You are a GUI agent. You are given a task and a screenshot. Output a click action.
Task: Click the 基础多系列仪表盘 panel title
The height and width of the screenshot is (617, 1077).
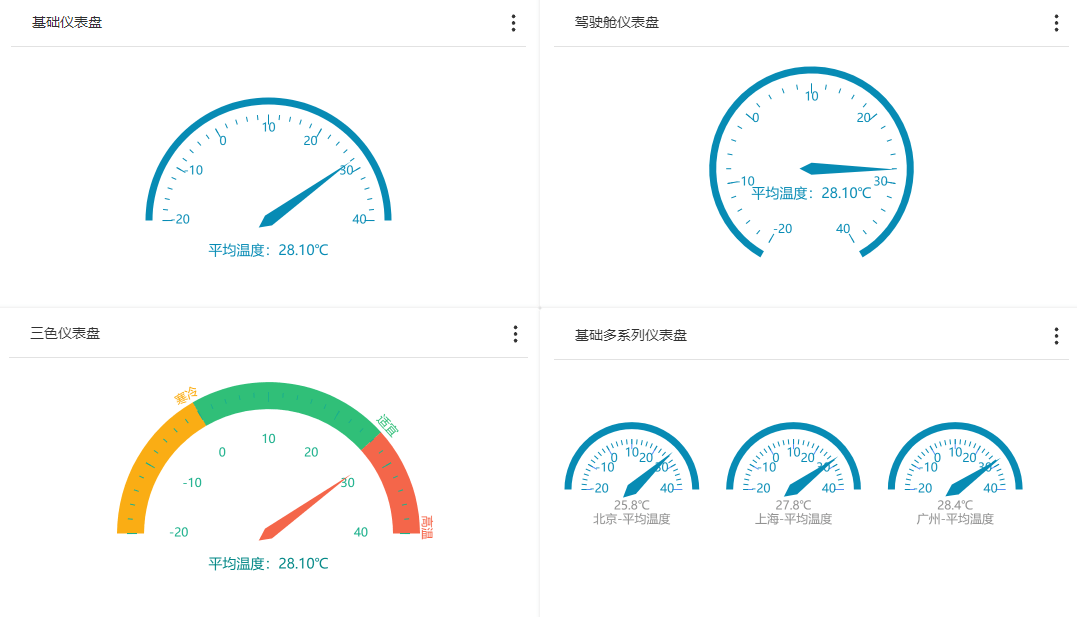(x=630, y=336)
